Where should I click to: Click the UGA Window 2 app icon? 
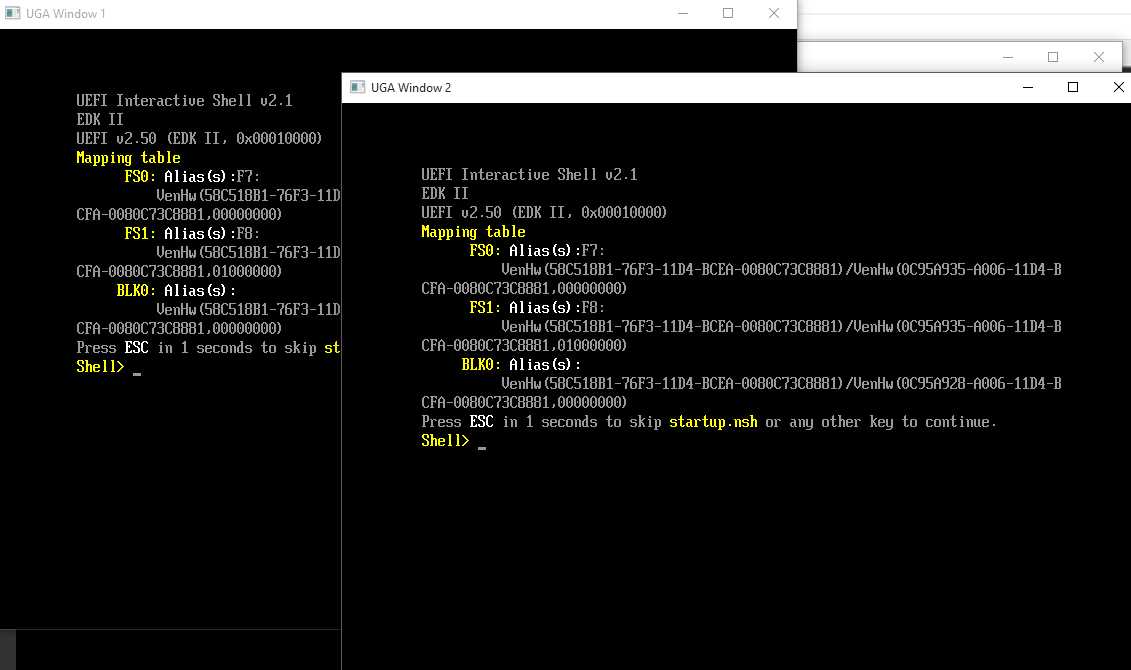357,87
